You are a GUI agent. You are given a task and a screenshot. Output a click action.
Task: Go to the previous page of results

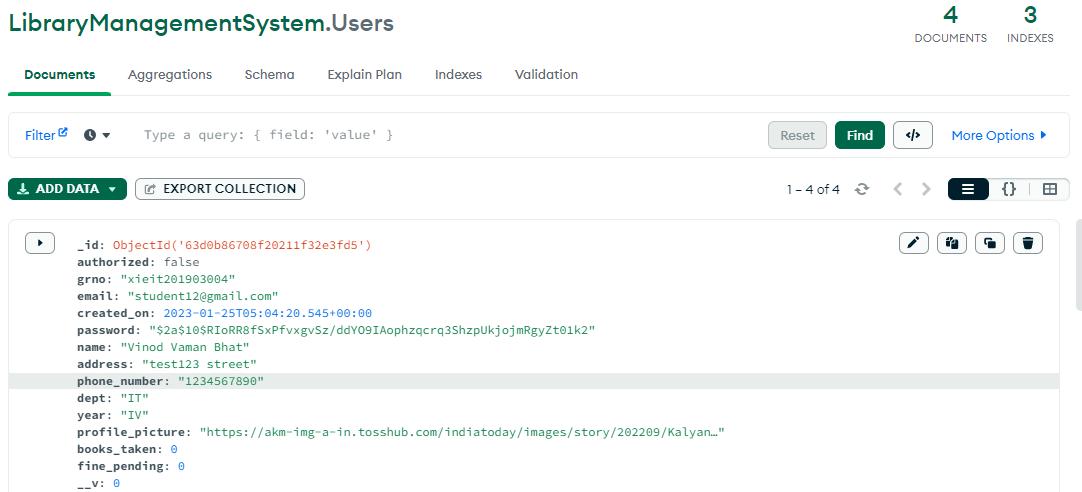[897, 189]
